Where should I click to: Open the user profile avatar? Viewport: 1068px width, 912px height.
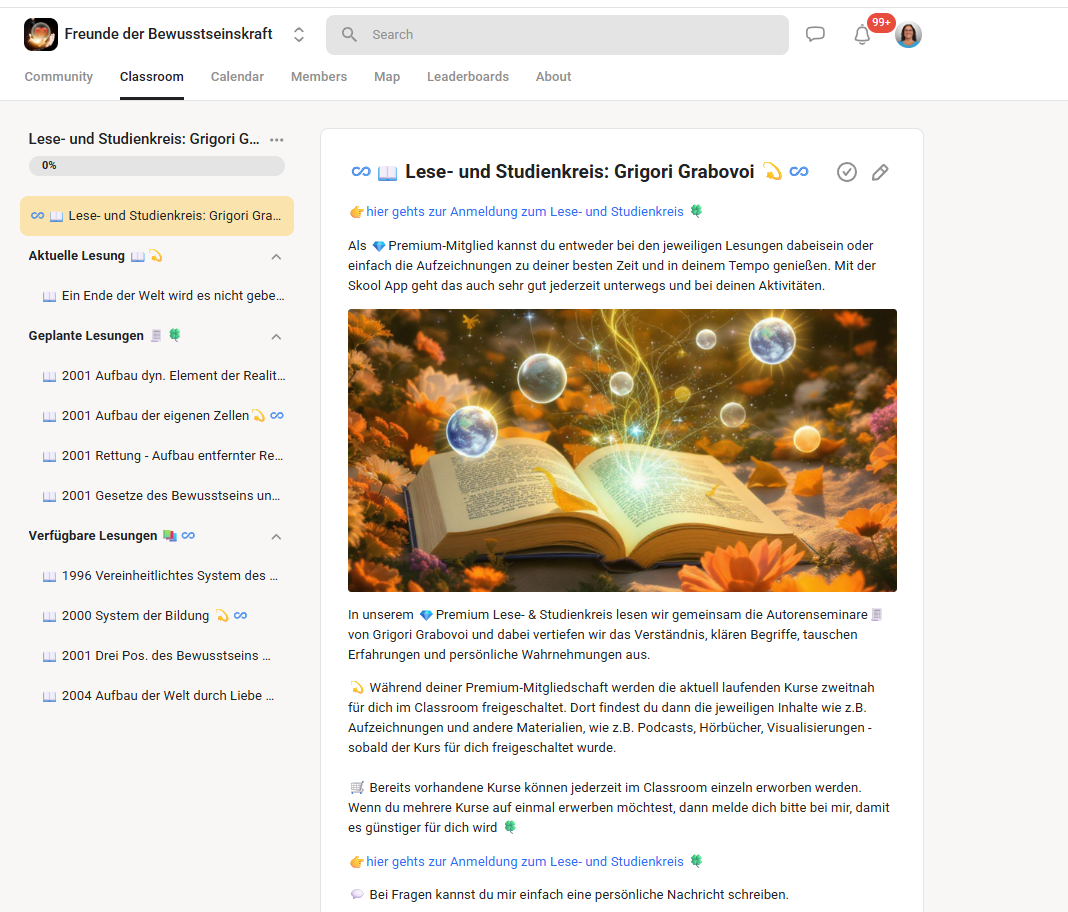[908, 34]
